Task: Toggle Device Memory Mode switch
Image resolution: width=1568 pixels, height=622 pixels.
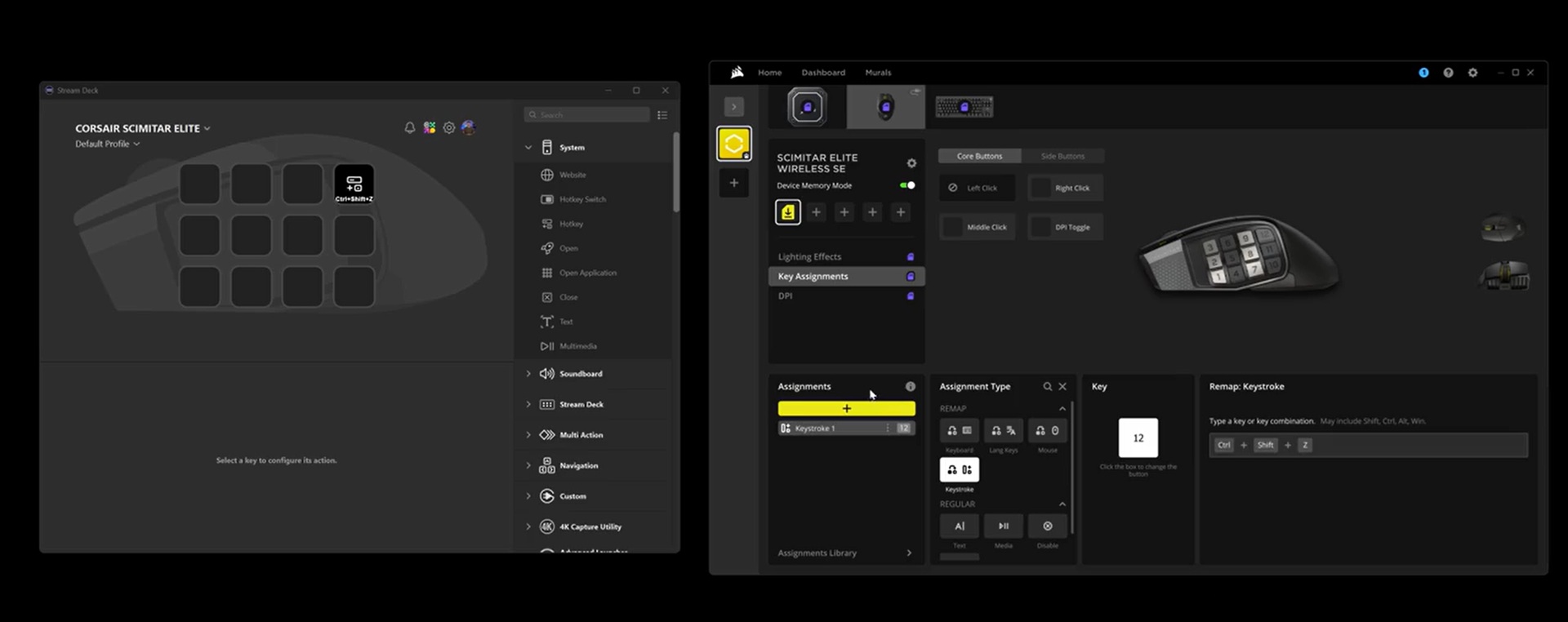Action: (907, 185)
